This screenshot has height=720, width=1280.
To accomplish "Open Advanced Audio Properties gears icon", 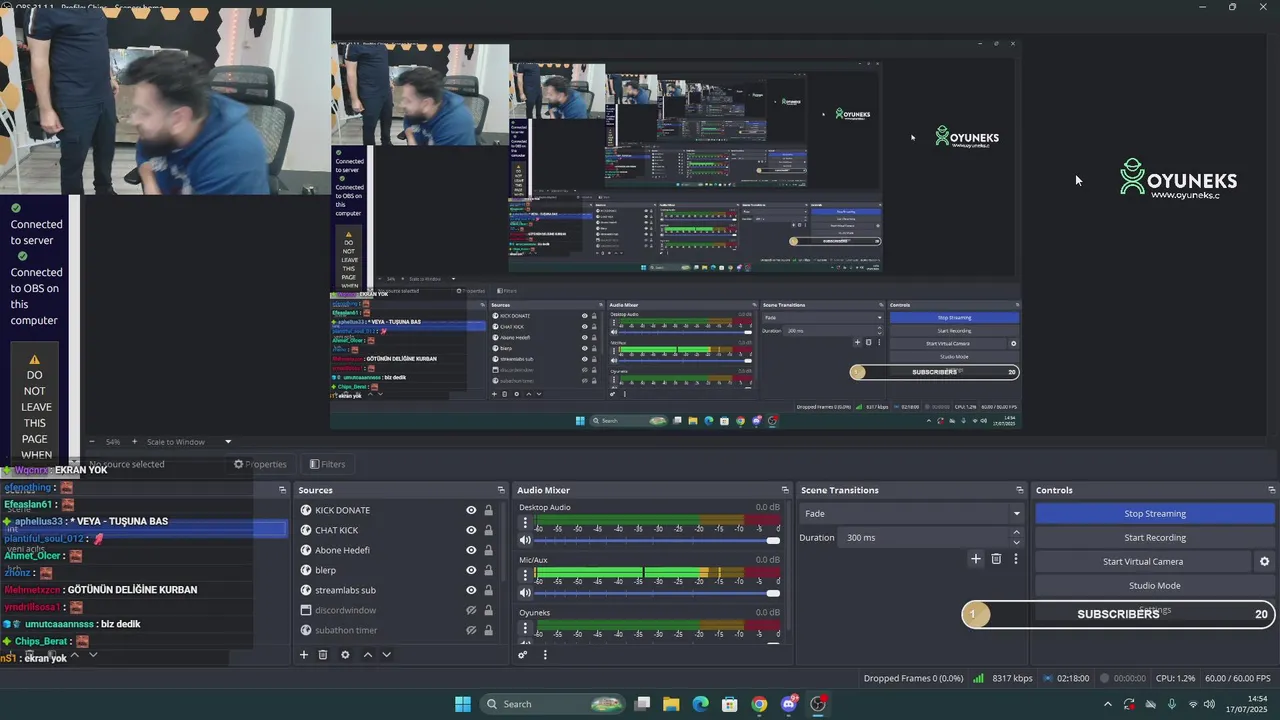I will (x=522, y=655).
